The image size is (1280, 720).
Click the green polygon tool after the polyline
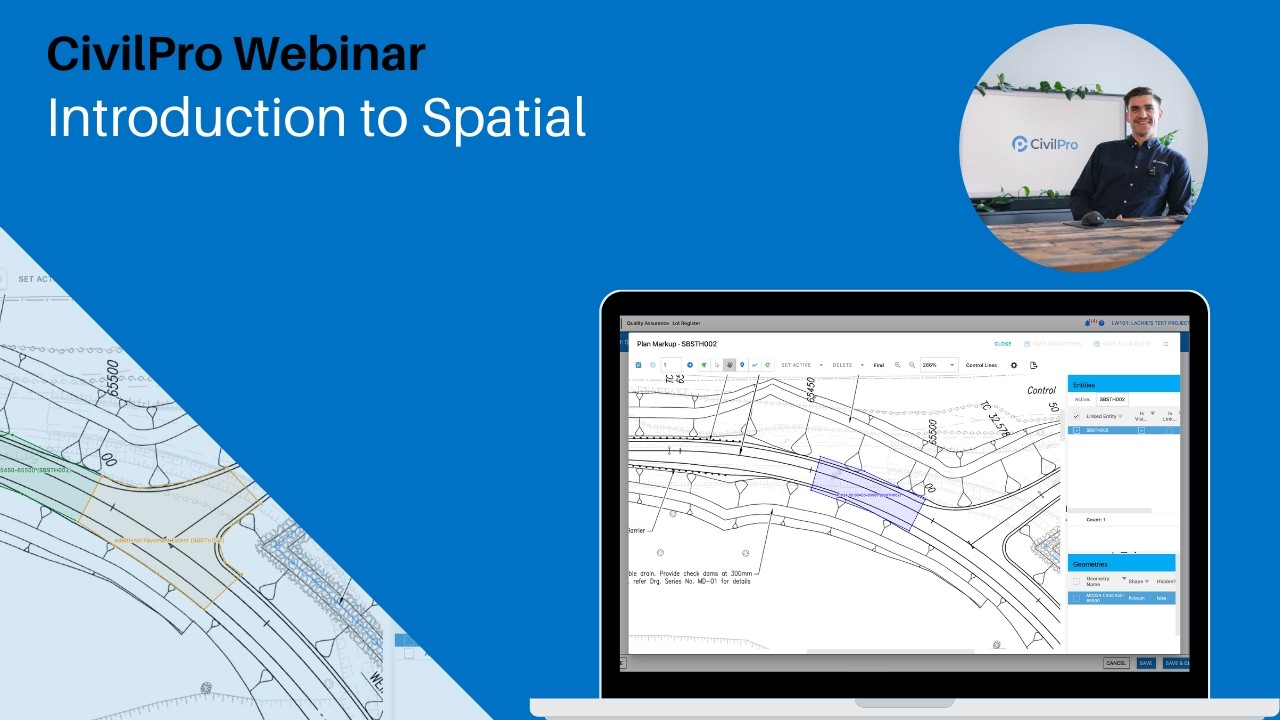click(x=768, y=365)
